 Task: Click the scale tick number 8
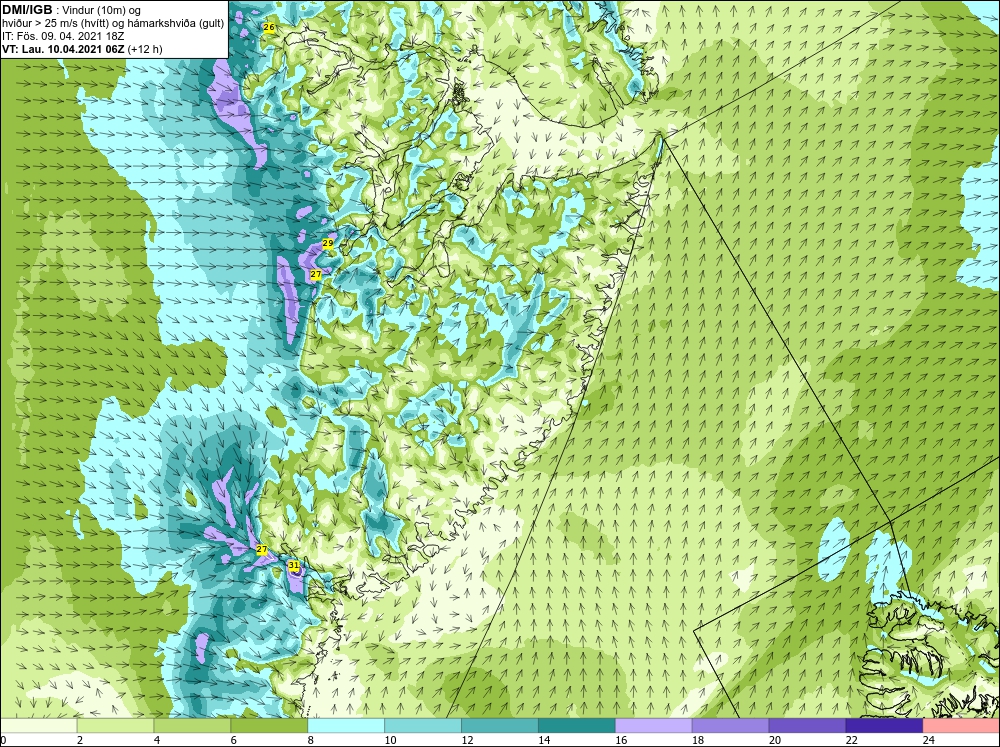pos(311,740)
